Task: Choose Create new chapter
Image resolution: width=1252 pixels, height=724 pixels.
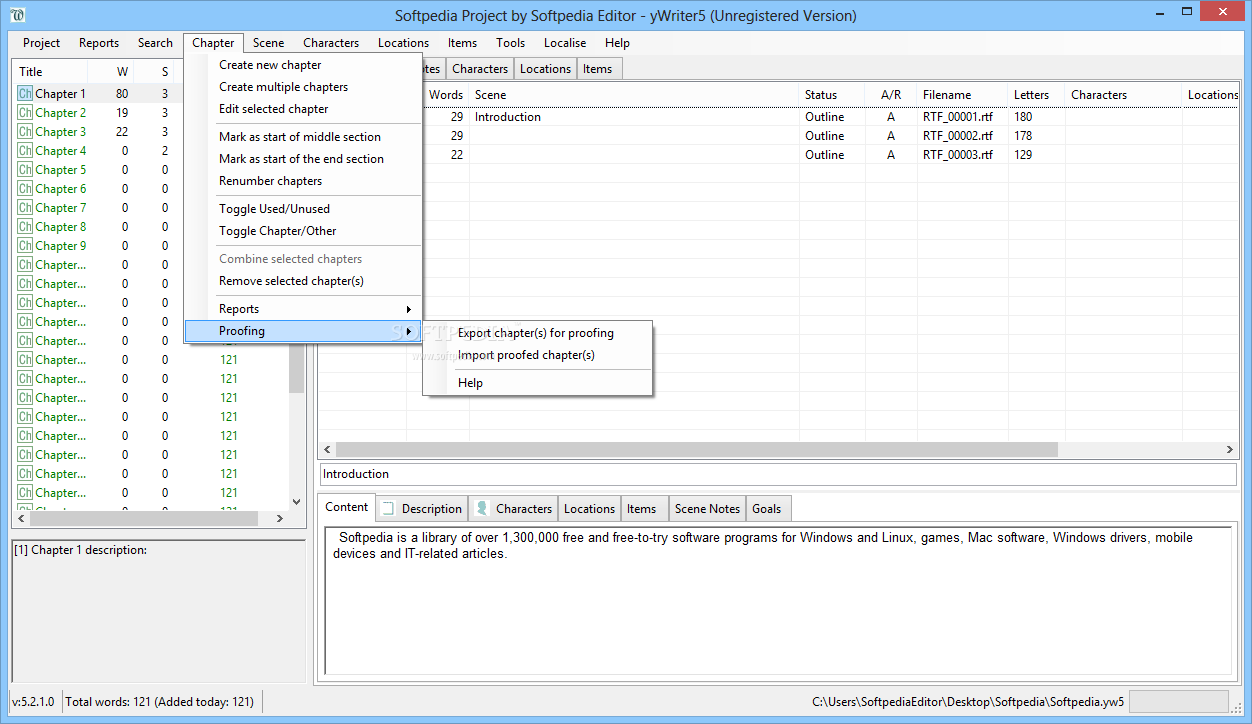Action: 303,65
